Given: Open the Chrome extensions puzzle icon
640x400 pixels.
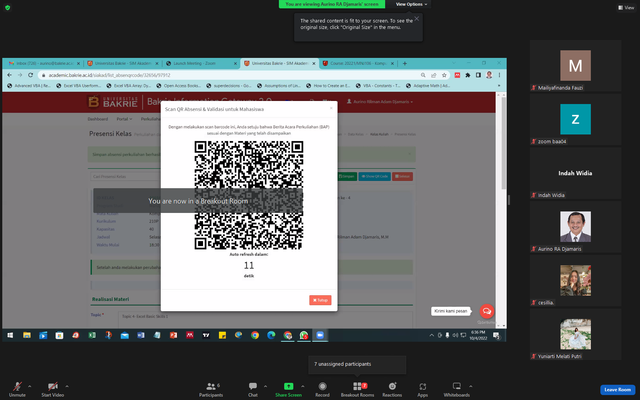Looking at the screenshot, I should pyautogui.click(x=468, y=75).
